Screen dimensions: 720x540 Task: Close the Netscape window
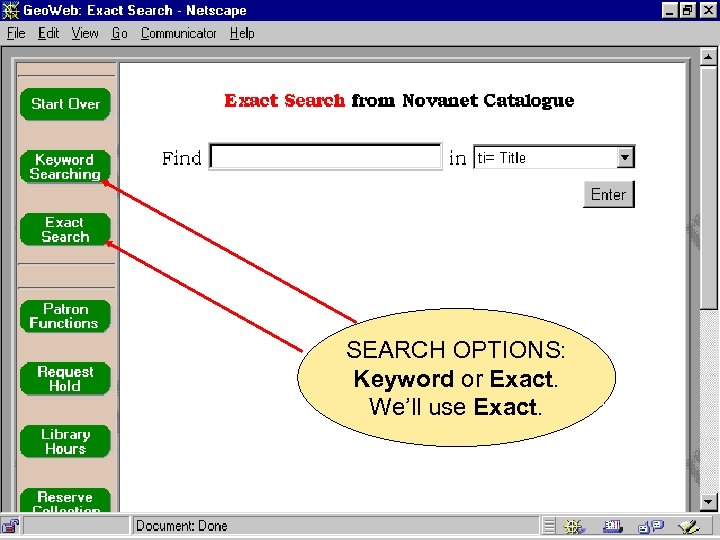point(708,10)
